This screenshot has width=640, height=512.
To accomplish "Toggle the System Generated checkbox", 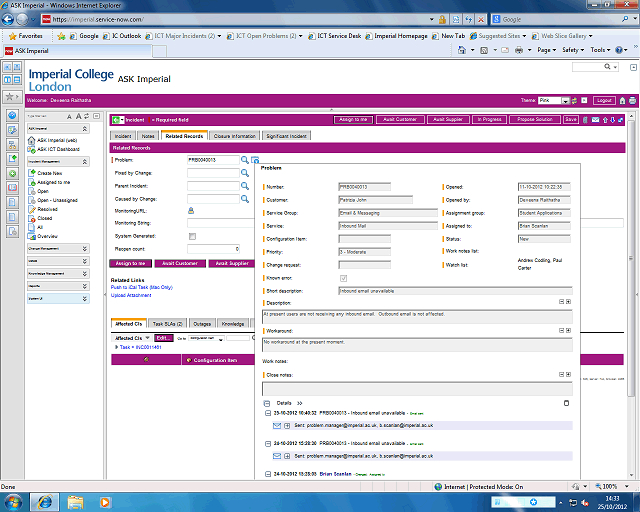I will (x=191, y=235).
